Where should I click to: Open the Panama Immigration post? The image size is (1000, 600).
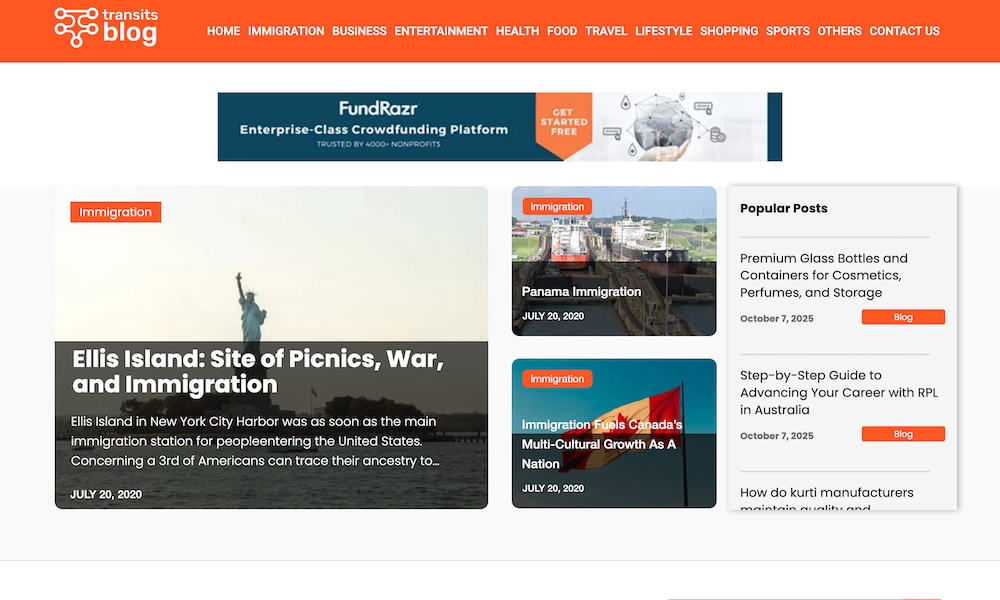[581, 291]
